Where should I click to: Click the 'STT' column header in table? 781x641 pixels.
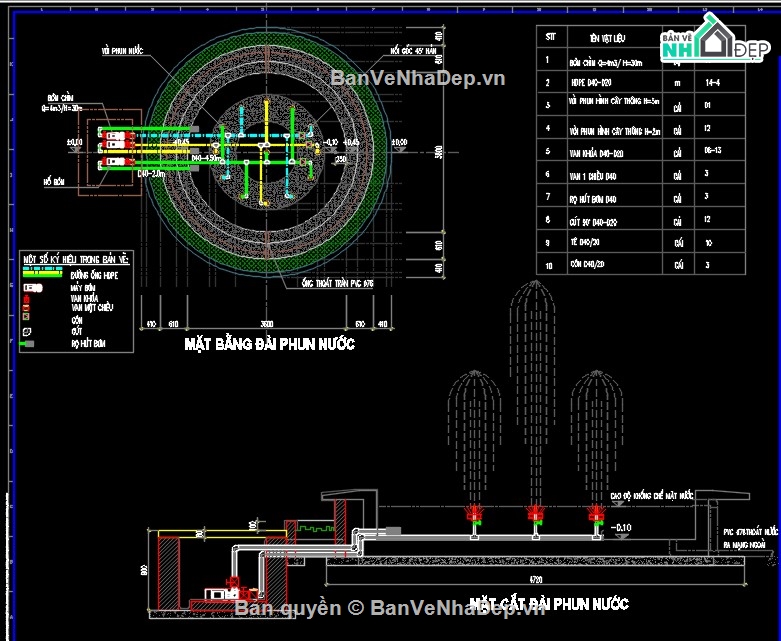[x=549, y=36]
